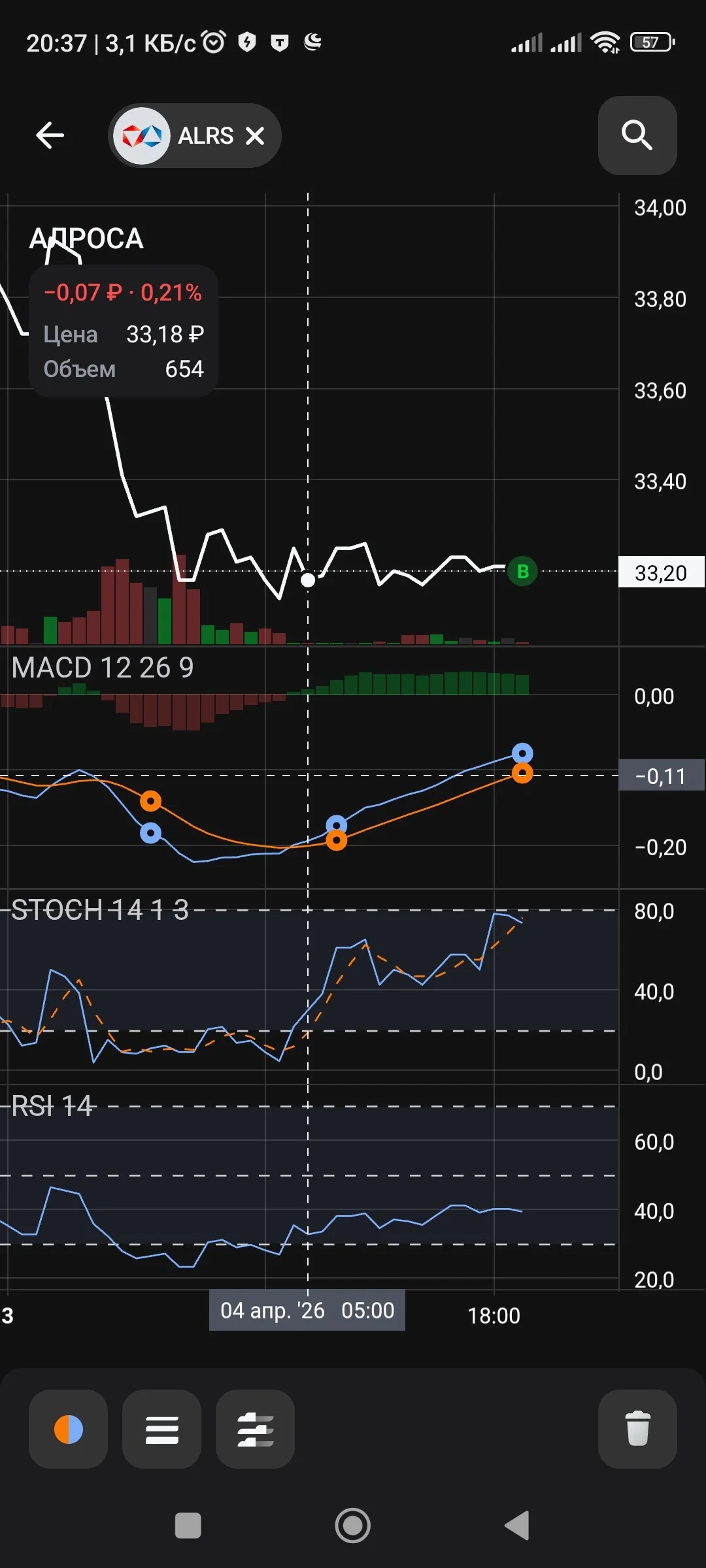The image size is (706, 1568).
Task: Tap the 04 апр. '26 05:00 date label
Action: 307,1310
